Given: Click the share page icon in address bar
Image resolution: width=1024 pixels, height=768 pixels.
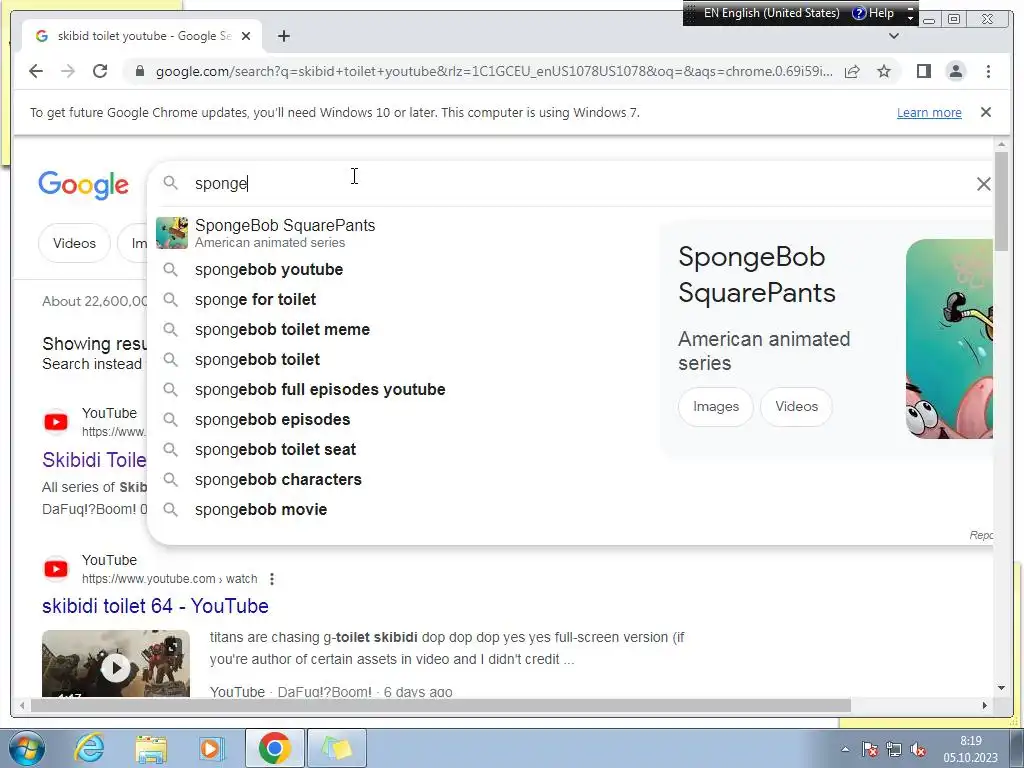Looking at the screenshot, I should [852, 71].
